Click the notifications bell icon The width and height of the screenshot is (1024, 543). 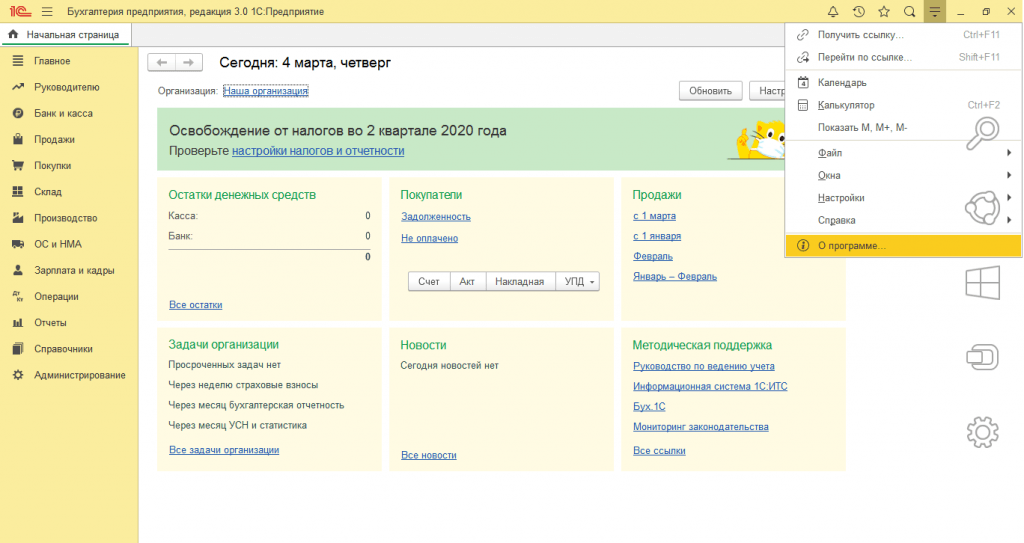pos(832,11)
